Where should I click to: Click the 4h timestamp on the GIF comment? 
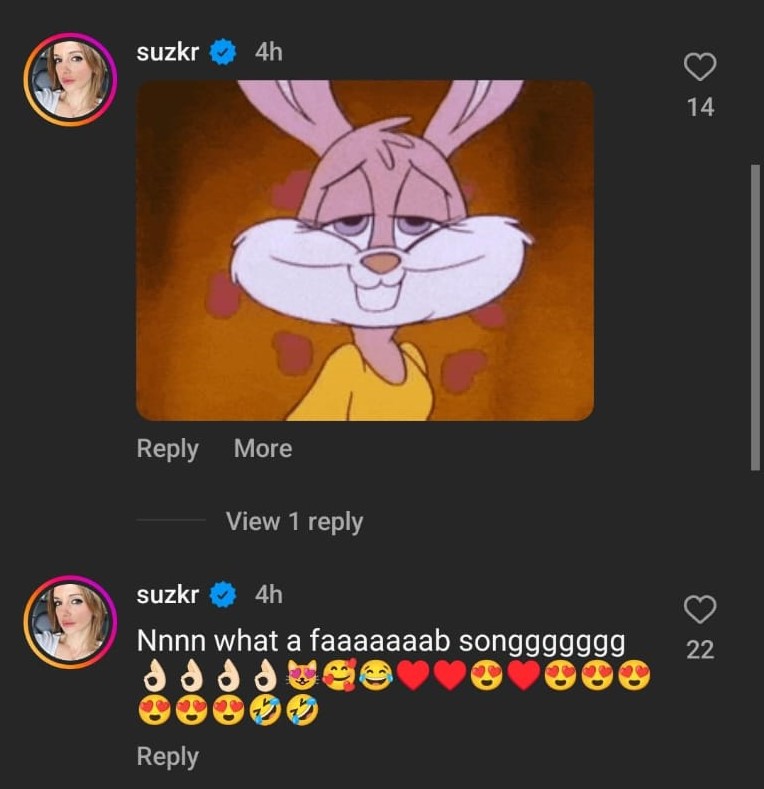pos(269,52)
